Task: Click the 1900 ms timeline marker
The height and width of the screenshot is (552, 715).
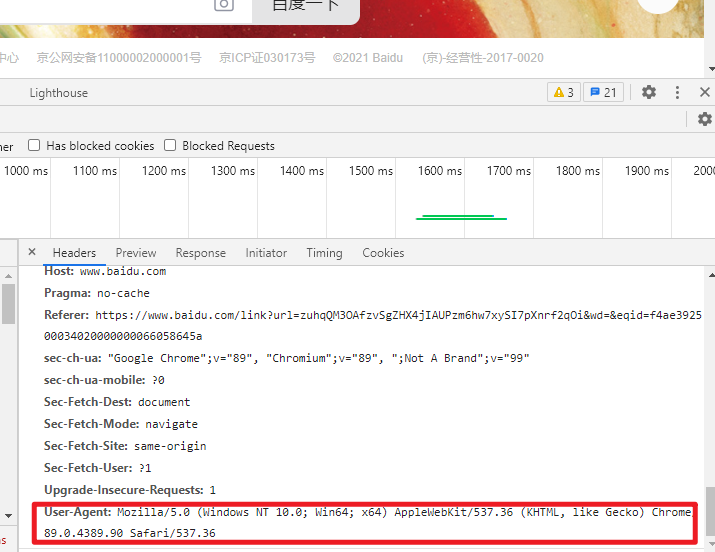Action: (x=647, y=171)
